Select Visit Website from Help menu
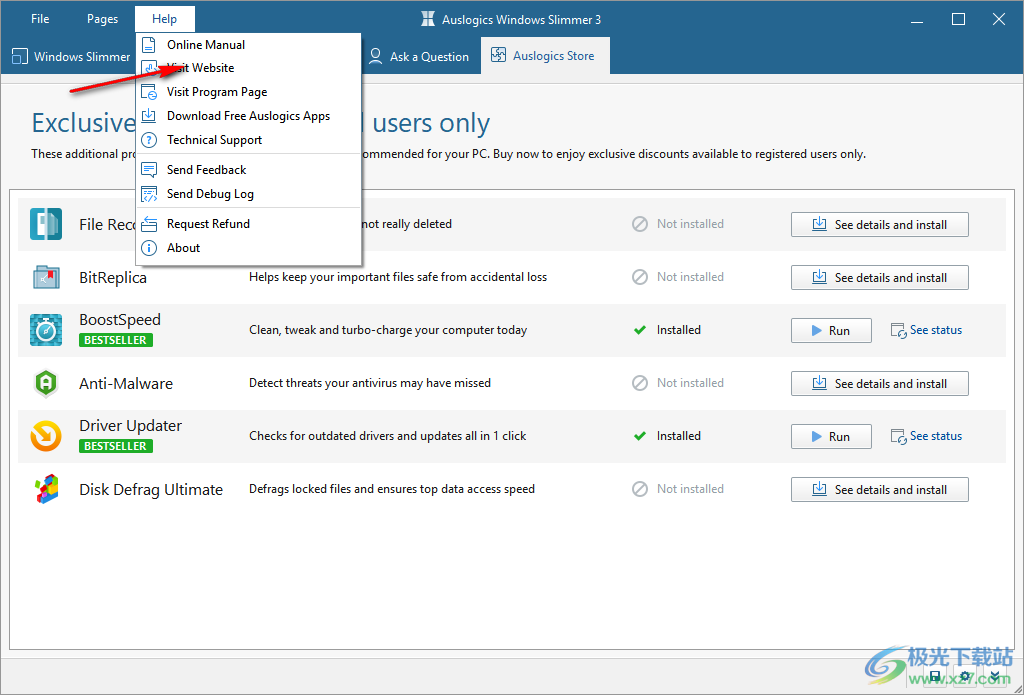The width and height of the screenshot is (1024, 695). tap(200, 68)
